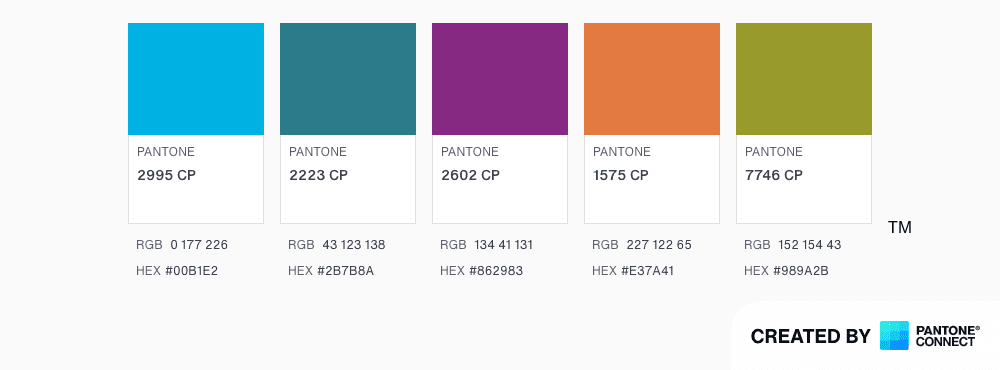This screenshot has height=370, width=1000.
Task: Click the HEX #2B7B8A value
Action: click(x=331, y=271)
